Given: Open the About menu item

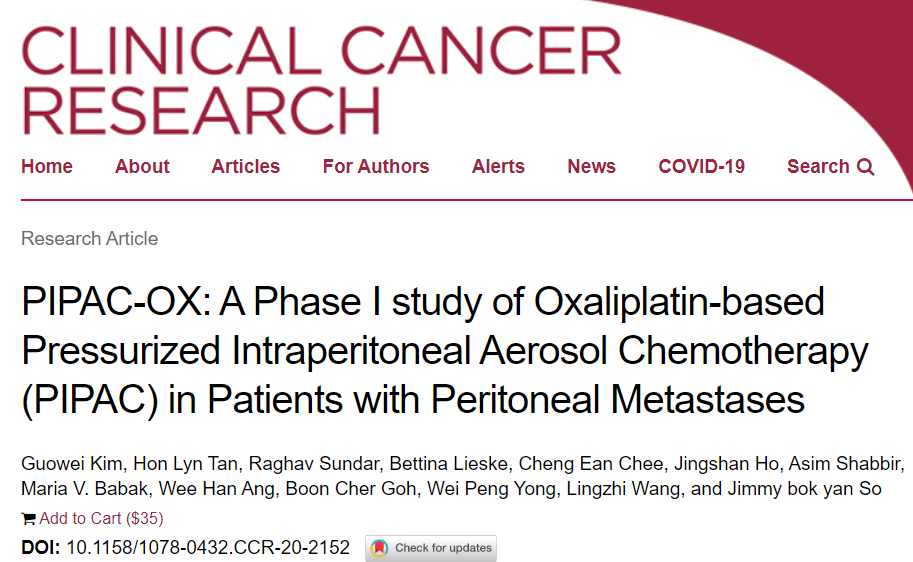Looking at the screenshot, I should pyautogui.click(x=142, y=167).
